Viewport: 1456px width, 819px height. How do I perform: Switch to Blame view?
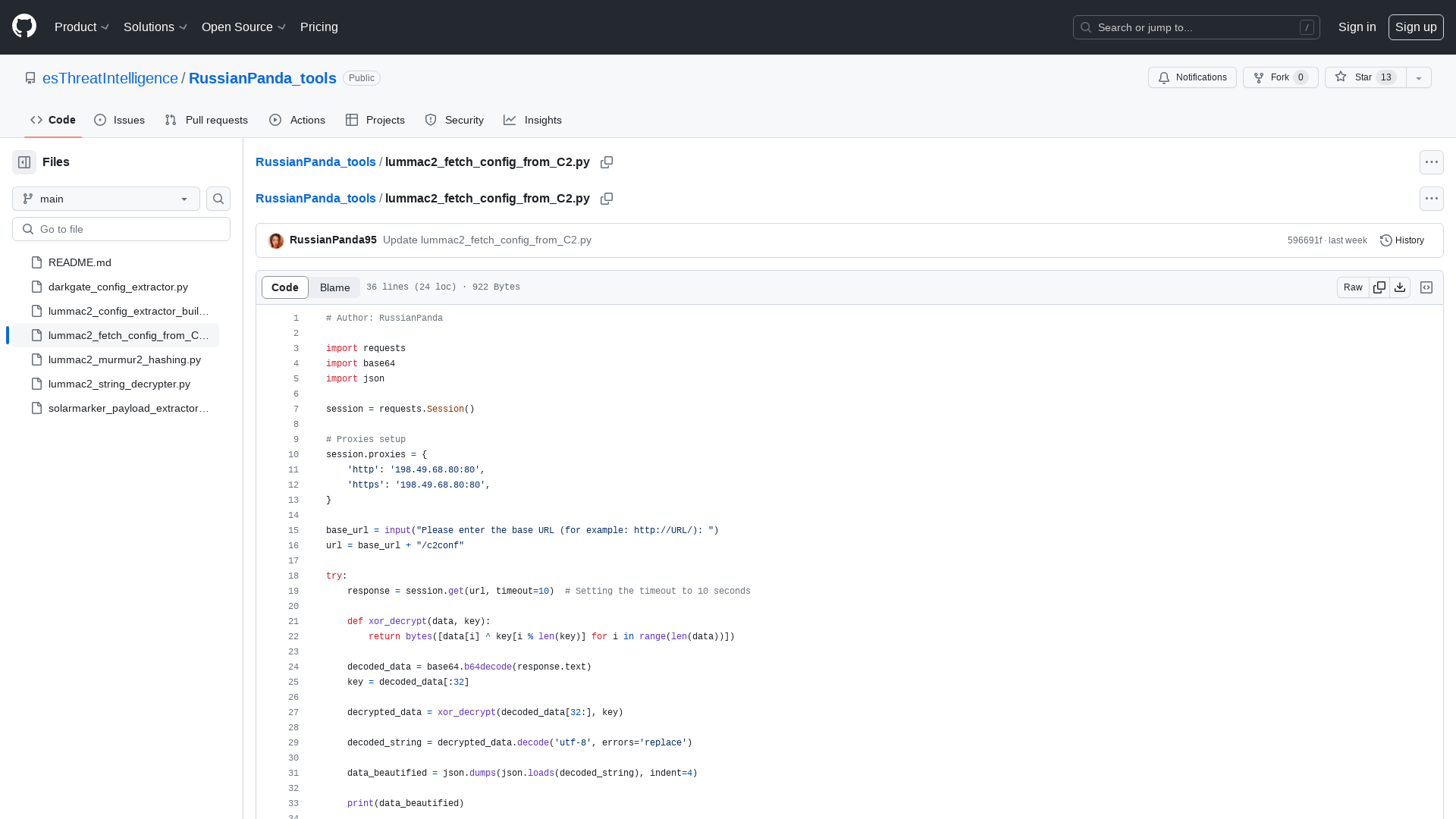pos(334,287)
